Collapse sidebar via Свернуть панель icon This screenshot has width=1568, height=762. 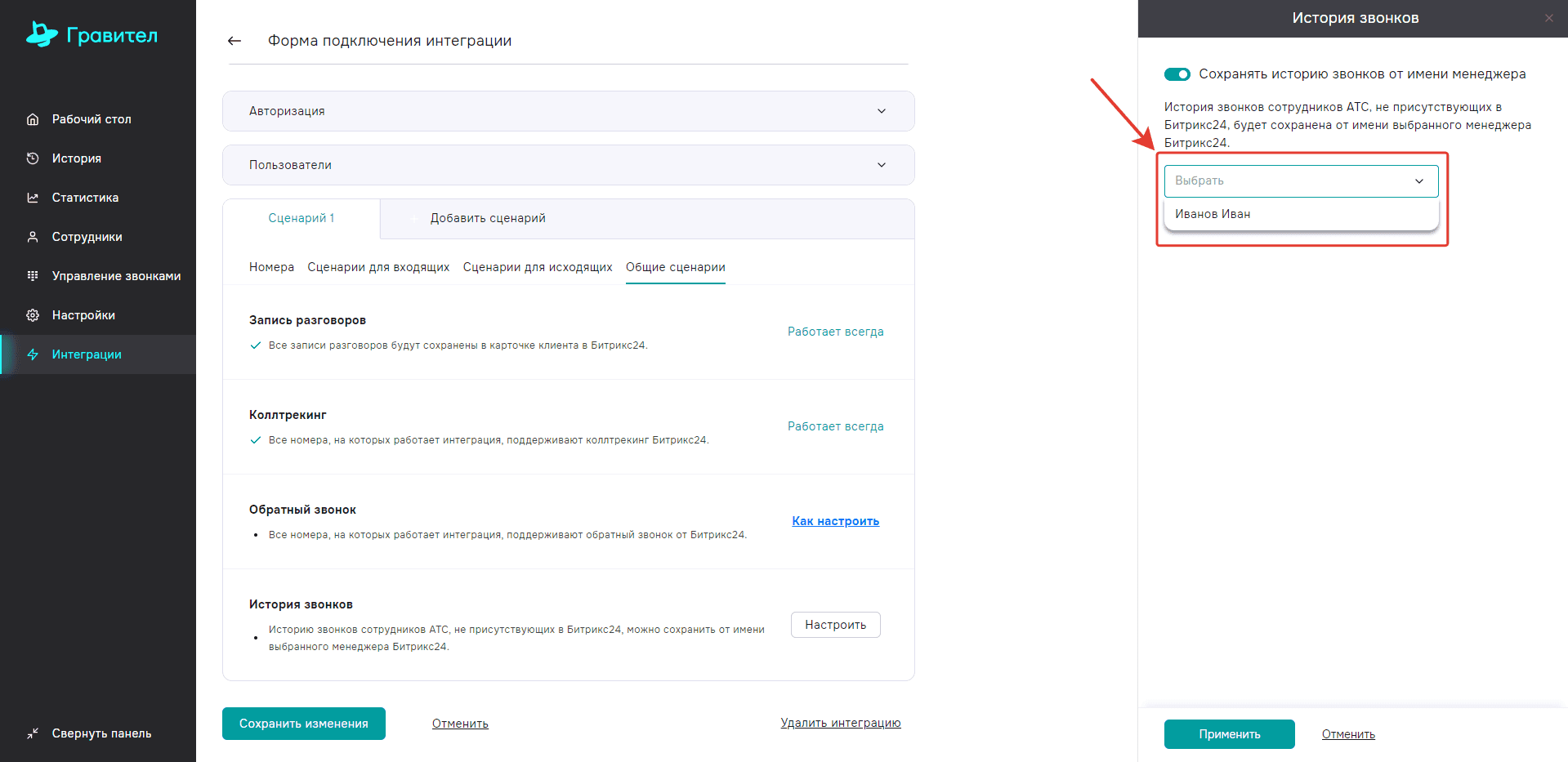[x=33, y=733]
